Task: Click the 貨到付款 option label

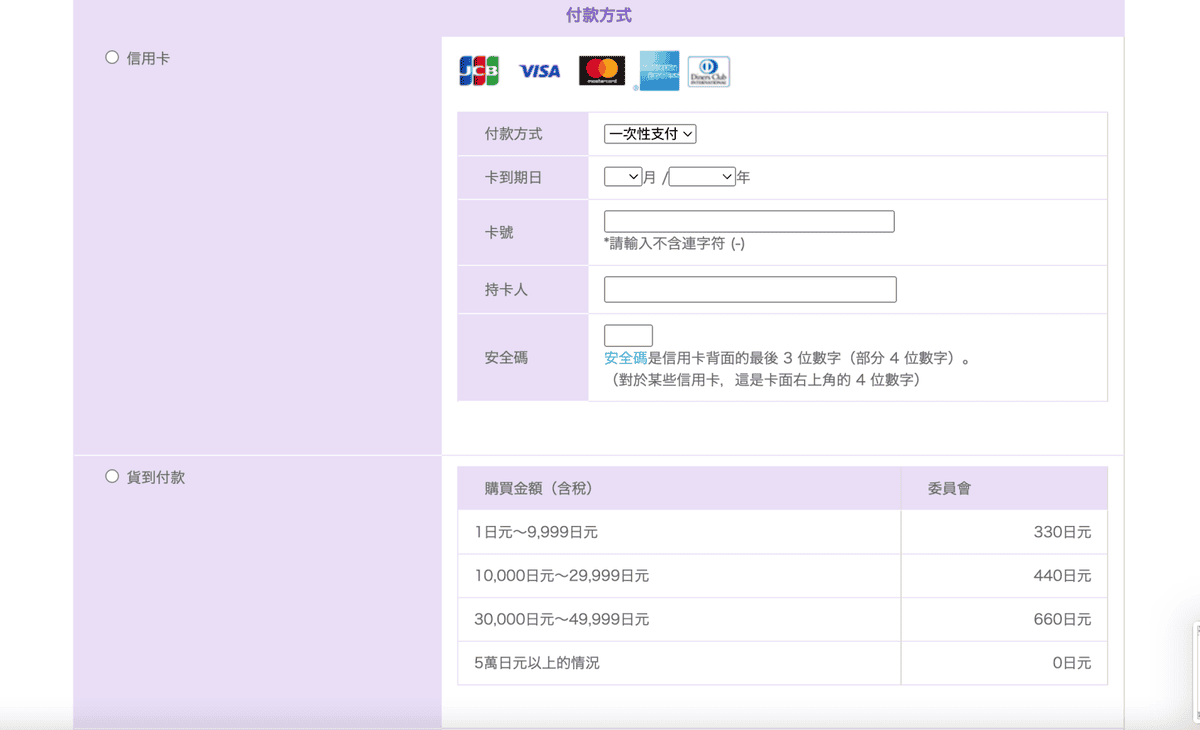Action: coord(156,477)
